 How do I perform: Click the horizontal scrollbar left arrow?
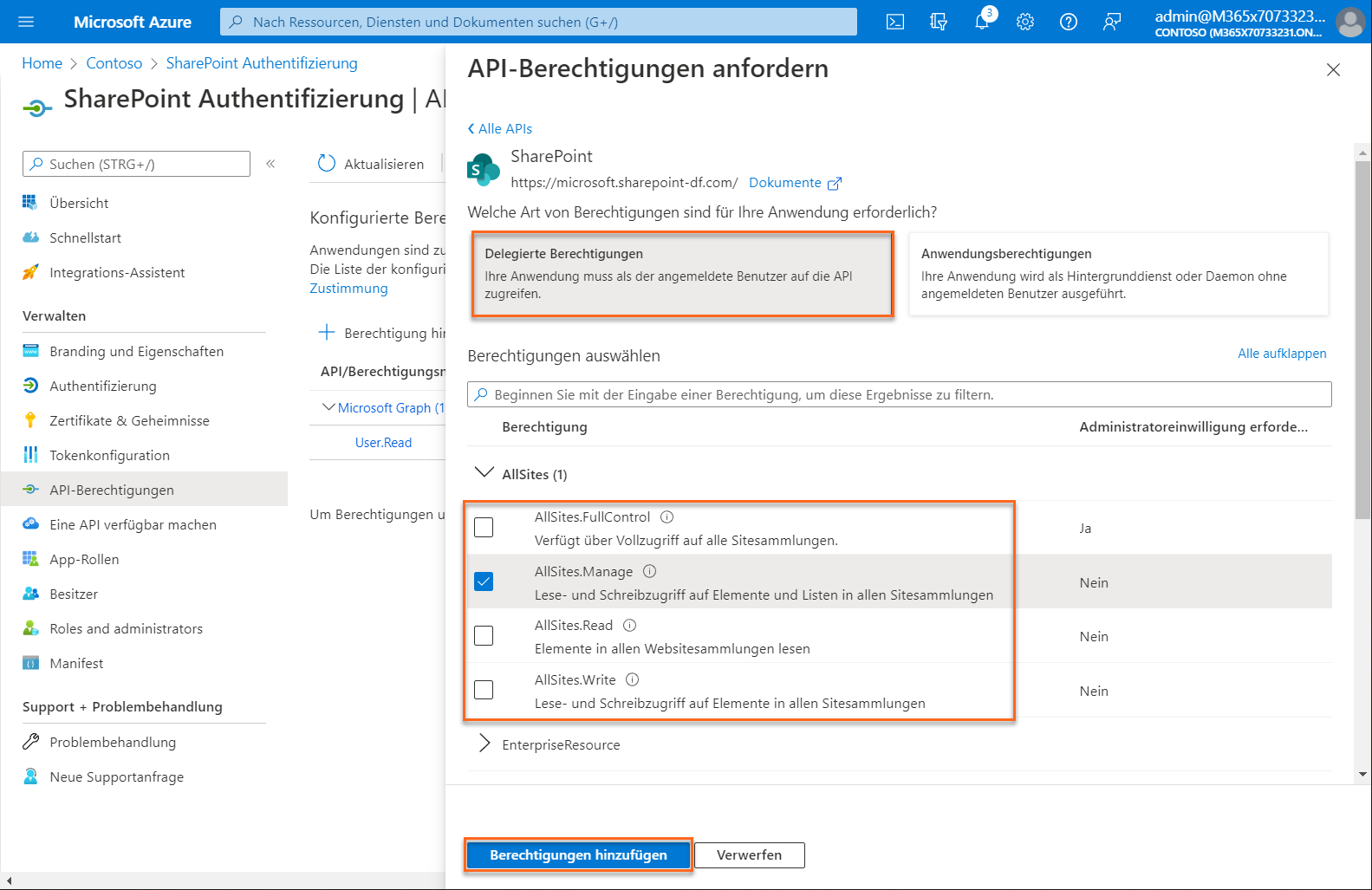[x=8, y=880]
